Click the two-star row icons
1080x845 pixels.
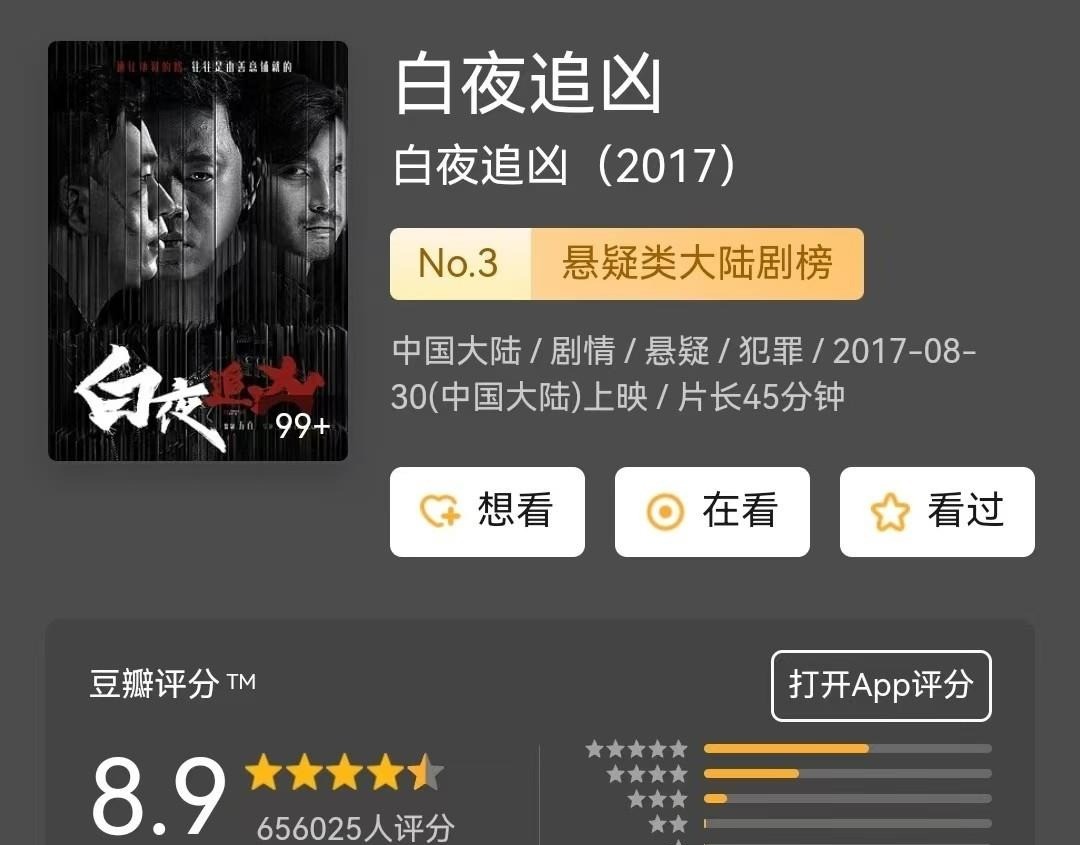pos(668,823)
